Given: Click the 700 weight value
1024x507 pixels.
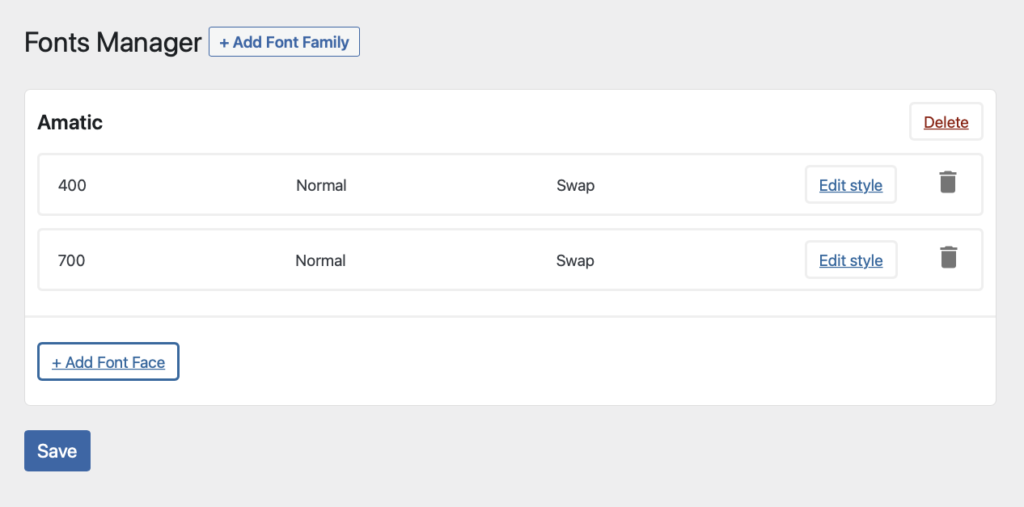Looking at the screenshot, I should [x=72, y=261].
